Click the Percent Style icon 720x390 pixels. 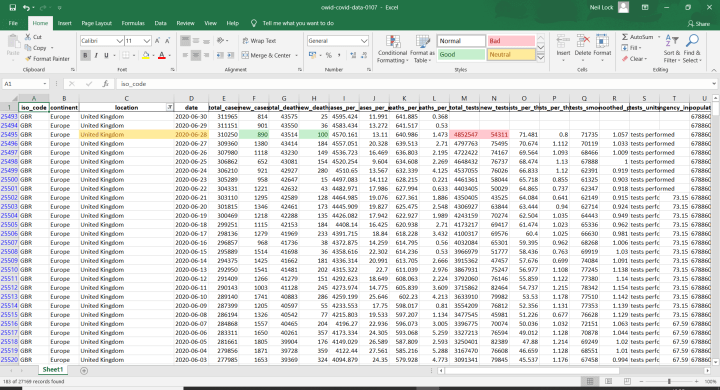[329, 55]
